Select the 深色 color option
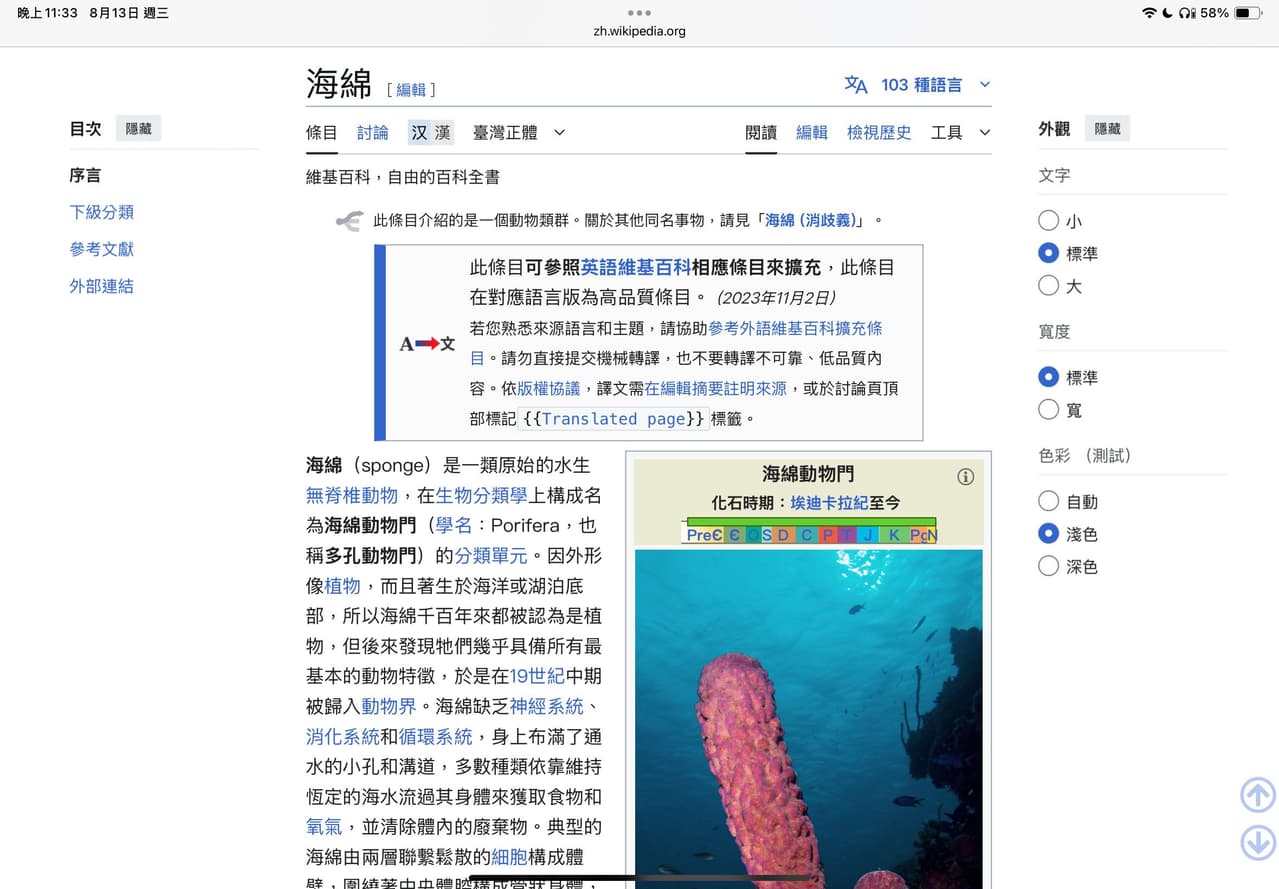 click(1048, 566)
